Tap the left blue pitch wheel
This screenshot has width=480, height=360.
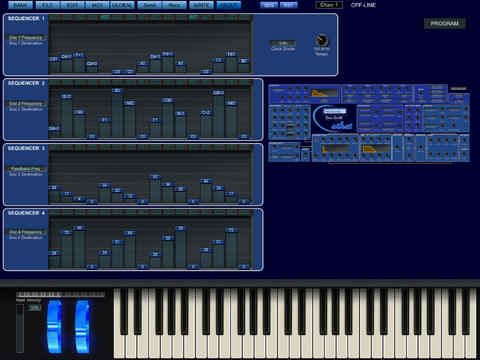55,327
